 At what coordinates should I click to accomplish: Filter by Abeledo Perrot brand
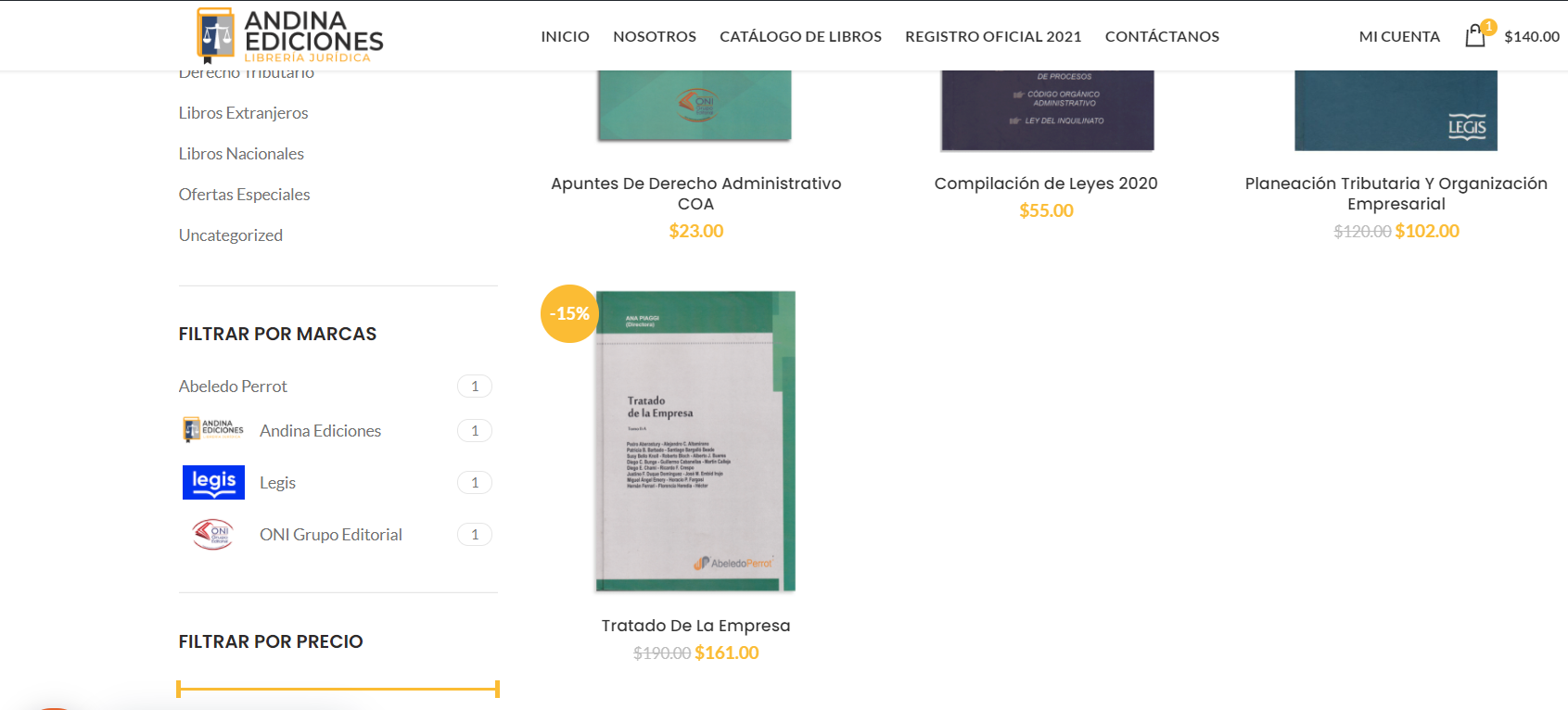click(x=233, y=387)
